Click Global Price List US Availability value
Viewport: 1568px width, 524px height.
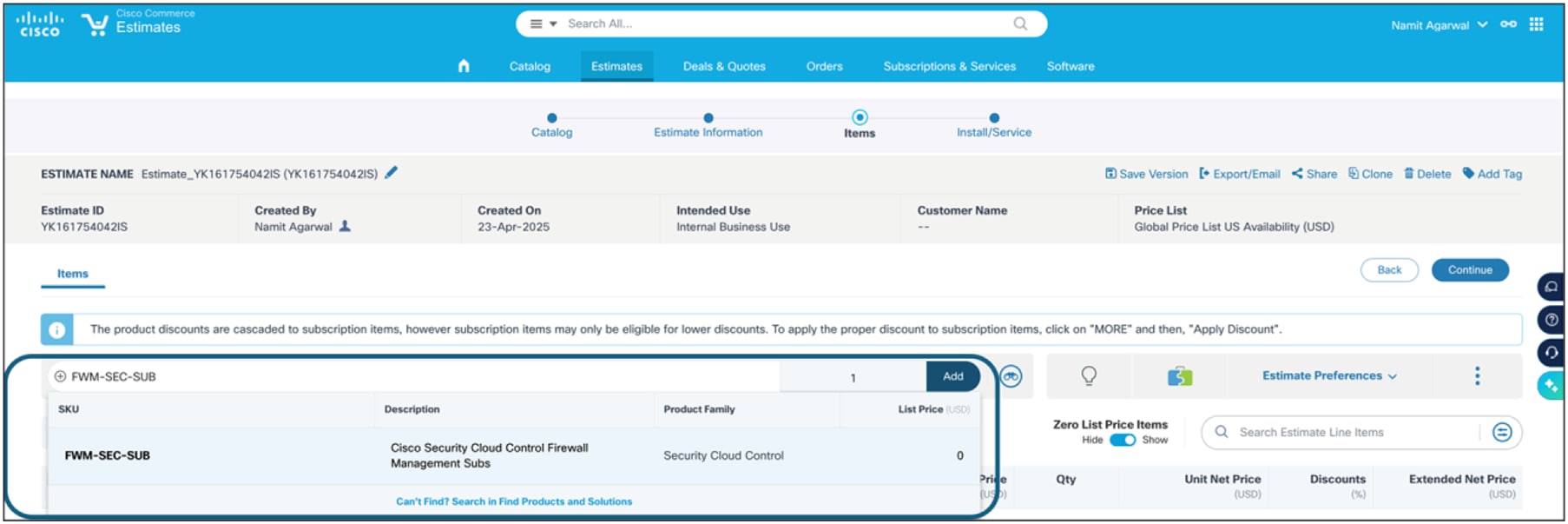(x=1234, y=227)
